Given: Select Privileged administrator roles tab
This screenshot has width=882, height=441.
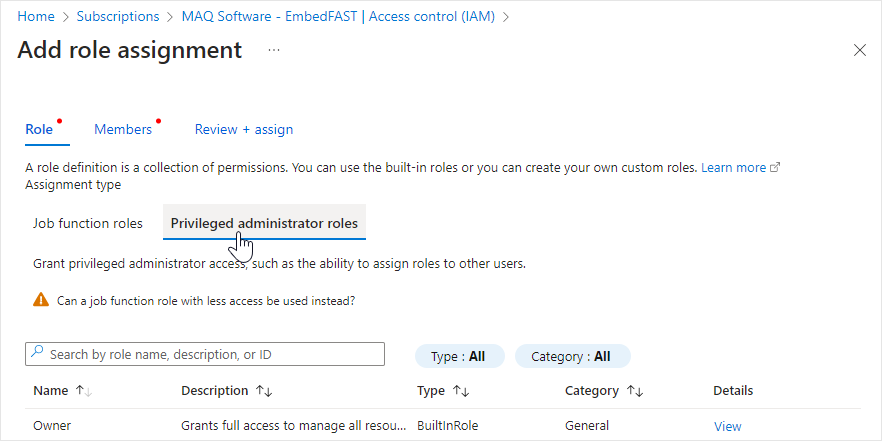Looking at the screenshot, I should pyautogui.click(x=264, y=223).
